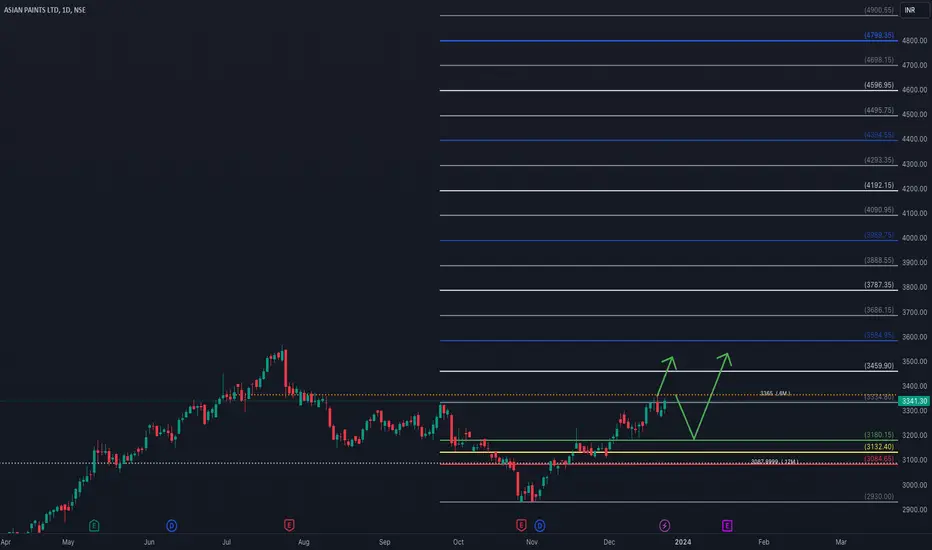The height and width of the screenshot is (550, 932).
Task: Click the Mar label on the time axis
Action: pos(841,542)
